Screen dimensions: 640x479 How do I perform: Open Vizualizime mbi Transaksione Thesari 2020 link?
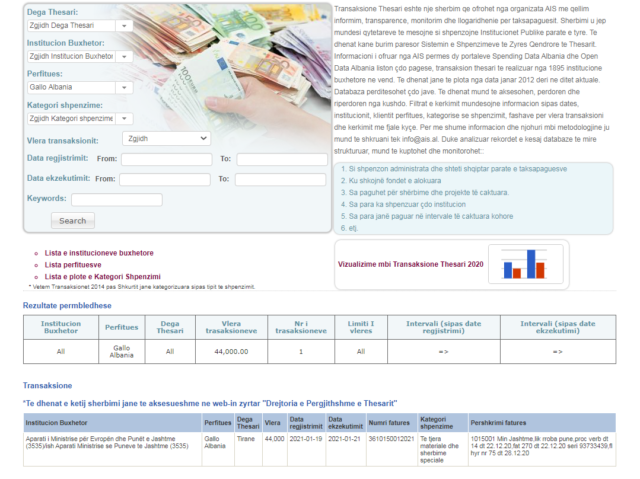tap(410, 265)
